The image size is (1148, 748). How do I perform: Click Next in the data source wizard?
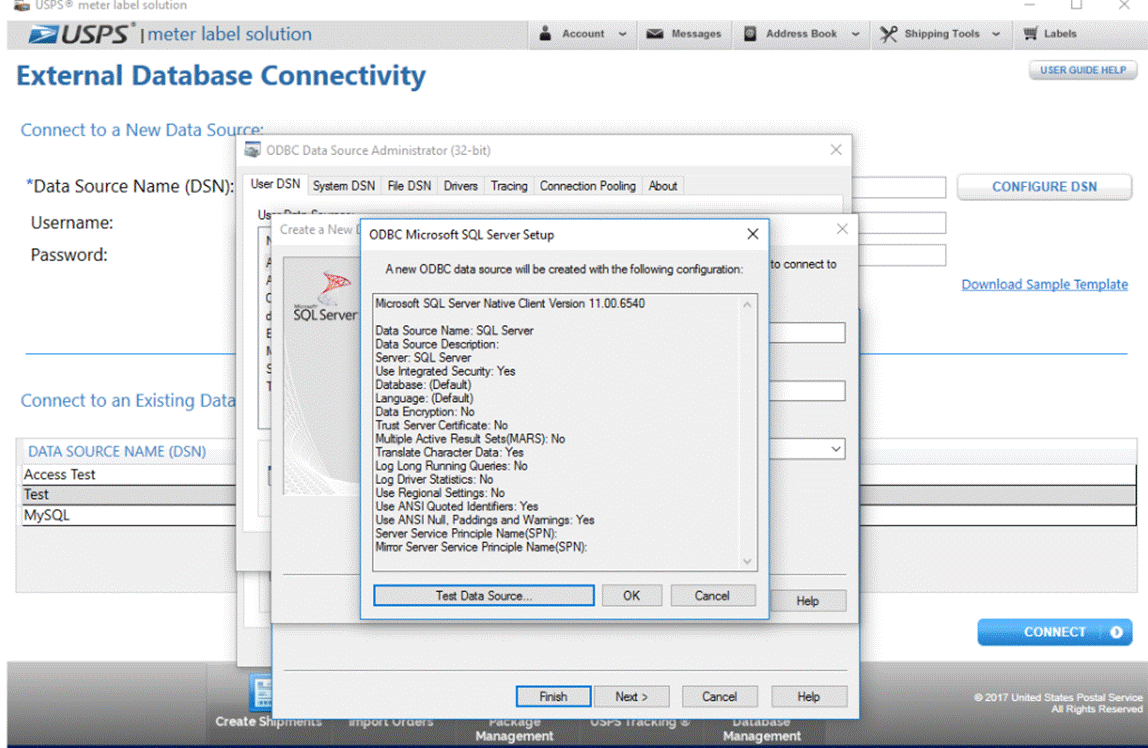click(x=631, y=697)
